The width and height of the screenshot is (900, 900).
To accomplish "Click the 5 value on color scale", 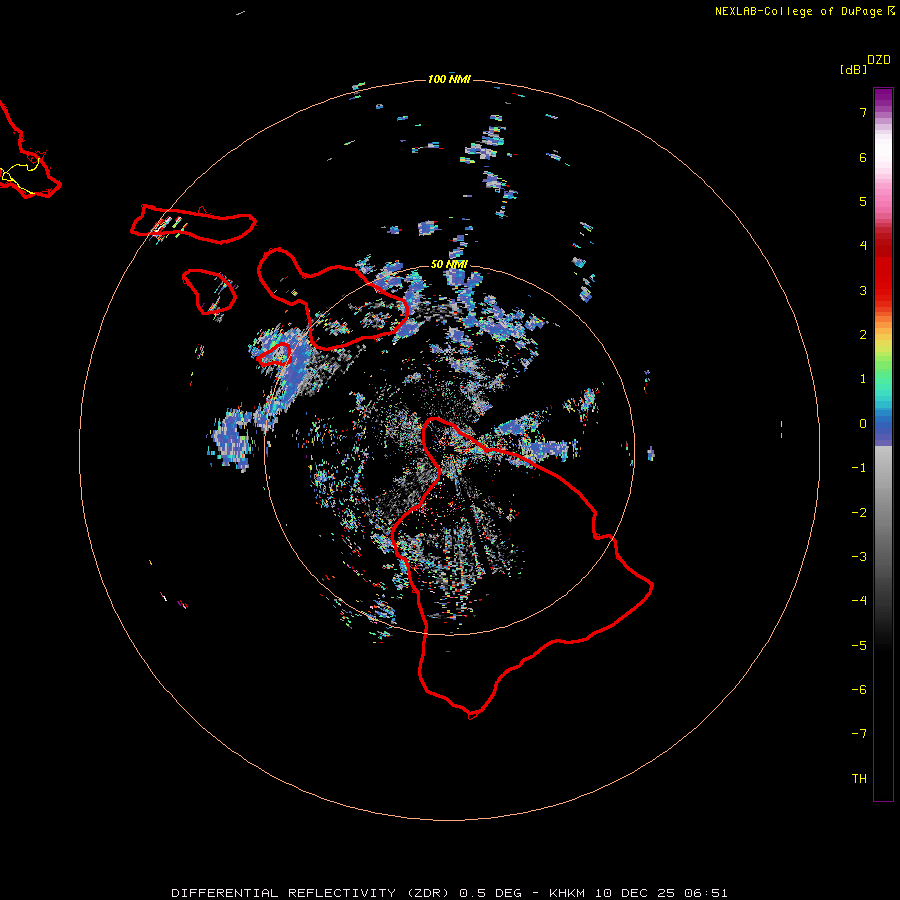I will point(863,201).
